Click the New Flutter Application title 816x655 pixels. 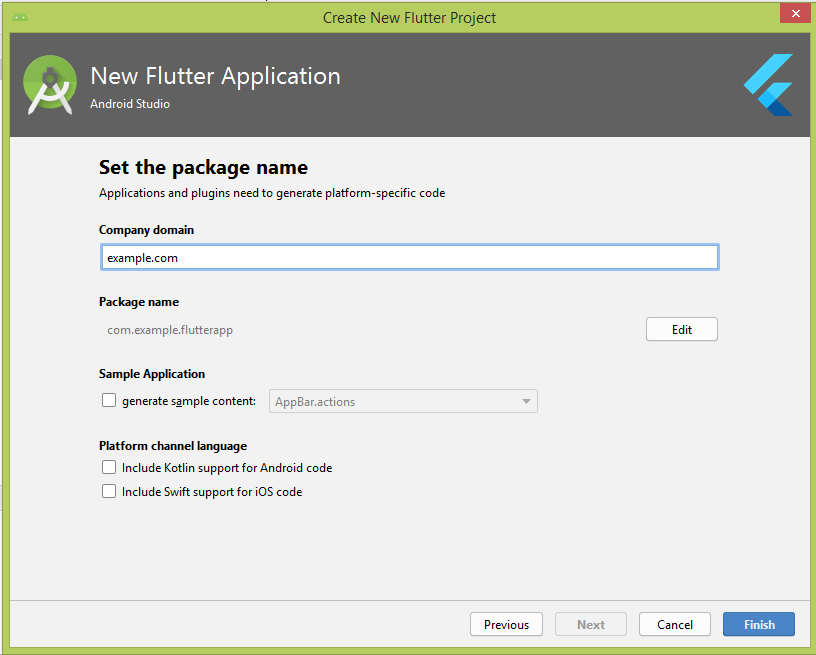click(215, 76)
